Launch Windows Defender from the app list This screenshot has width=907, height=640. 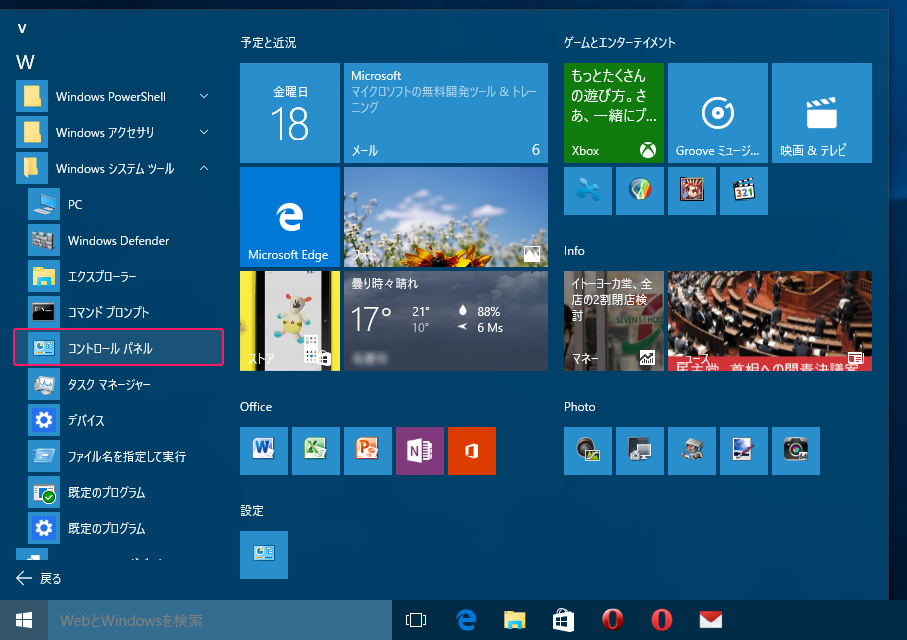click(119, 240)
